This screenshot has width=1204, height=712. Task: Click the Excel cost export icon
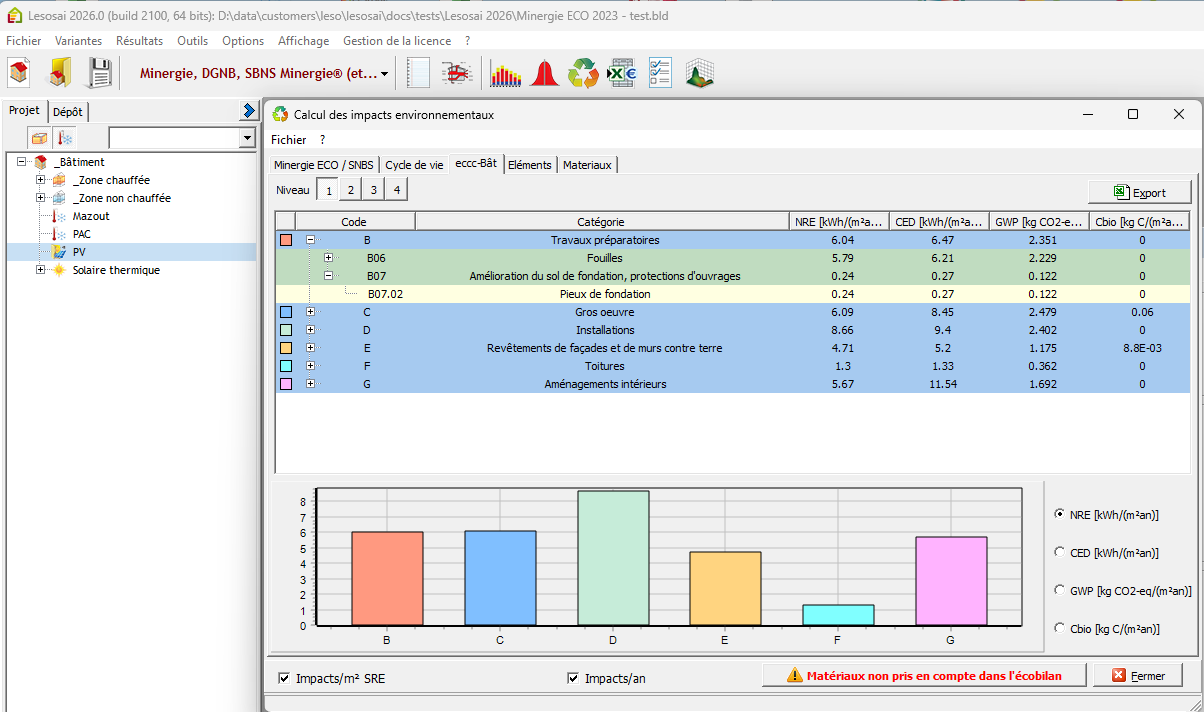pos(622,74)
